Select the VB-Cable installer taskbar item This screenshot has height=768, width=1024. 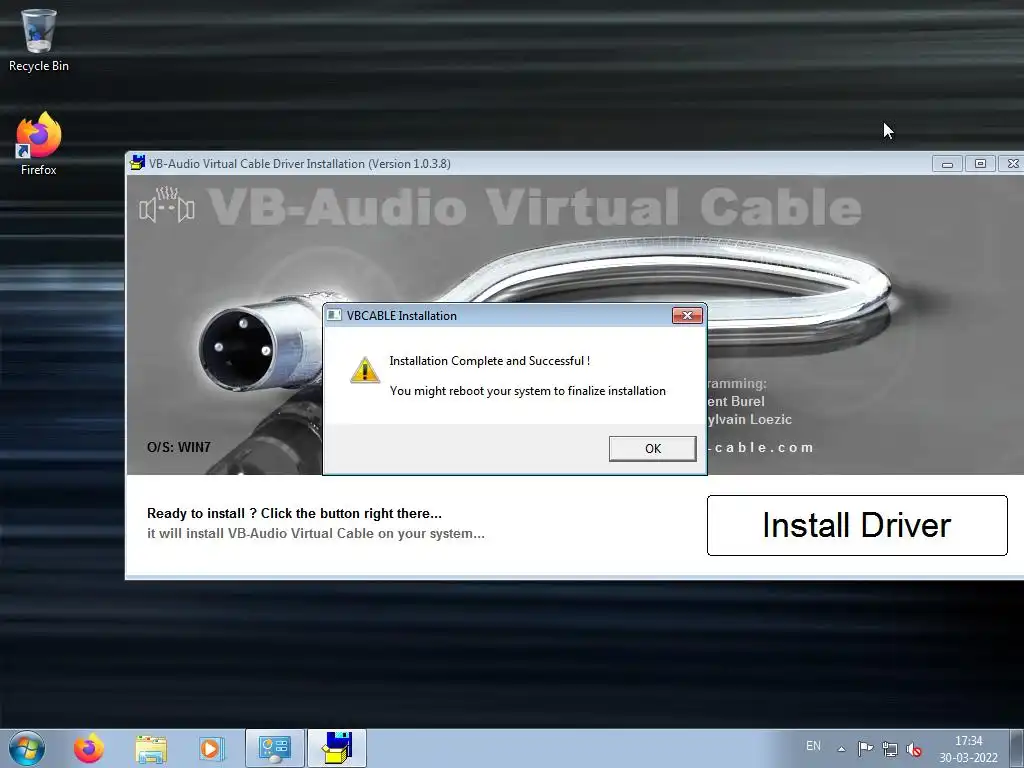337,748
